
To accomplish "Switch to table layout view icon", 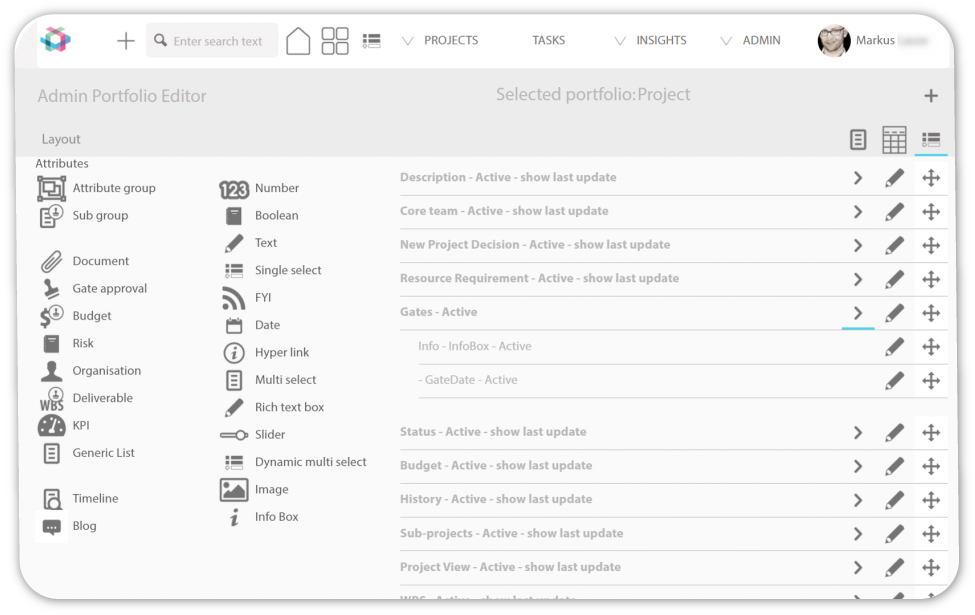I will click(894, 140).
